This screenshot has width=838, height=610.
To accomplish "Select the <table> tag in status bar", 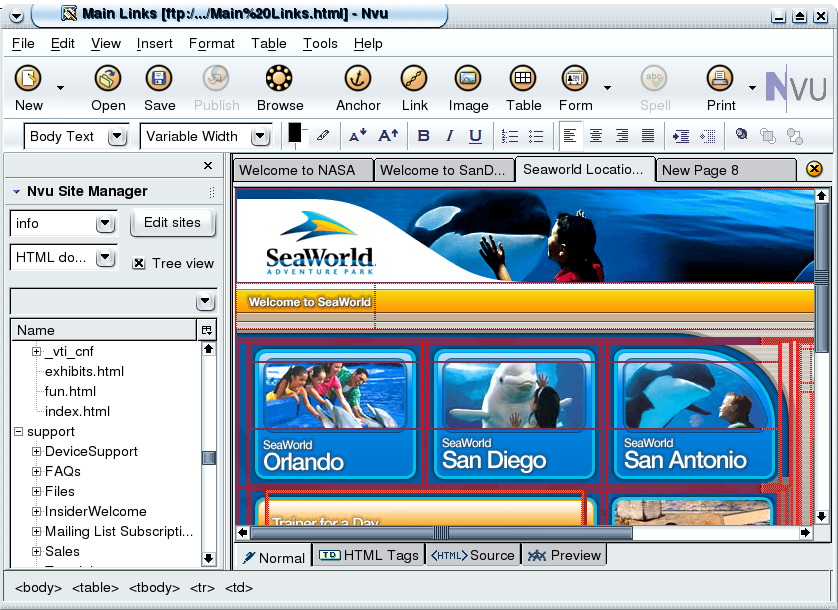I will (x=95, y=588).
